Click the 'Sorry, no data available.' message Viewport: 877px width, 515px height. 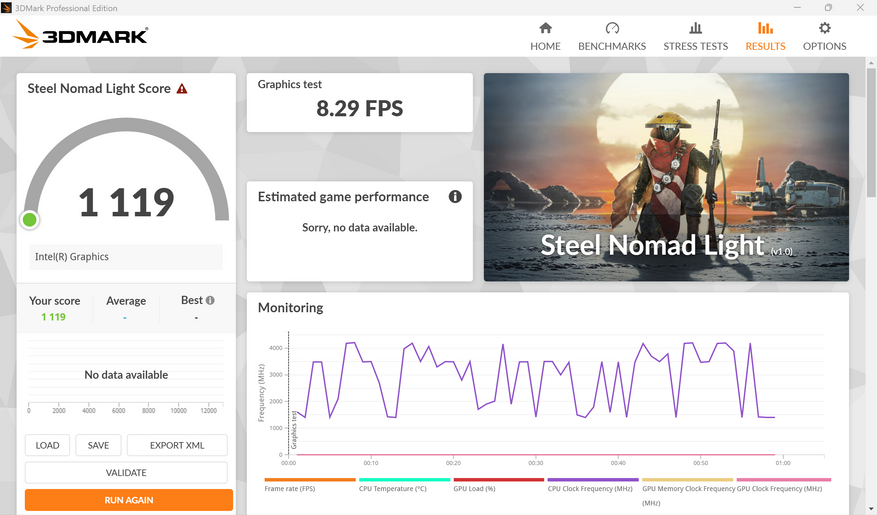pyautogui.click(x=360, y=228)
